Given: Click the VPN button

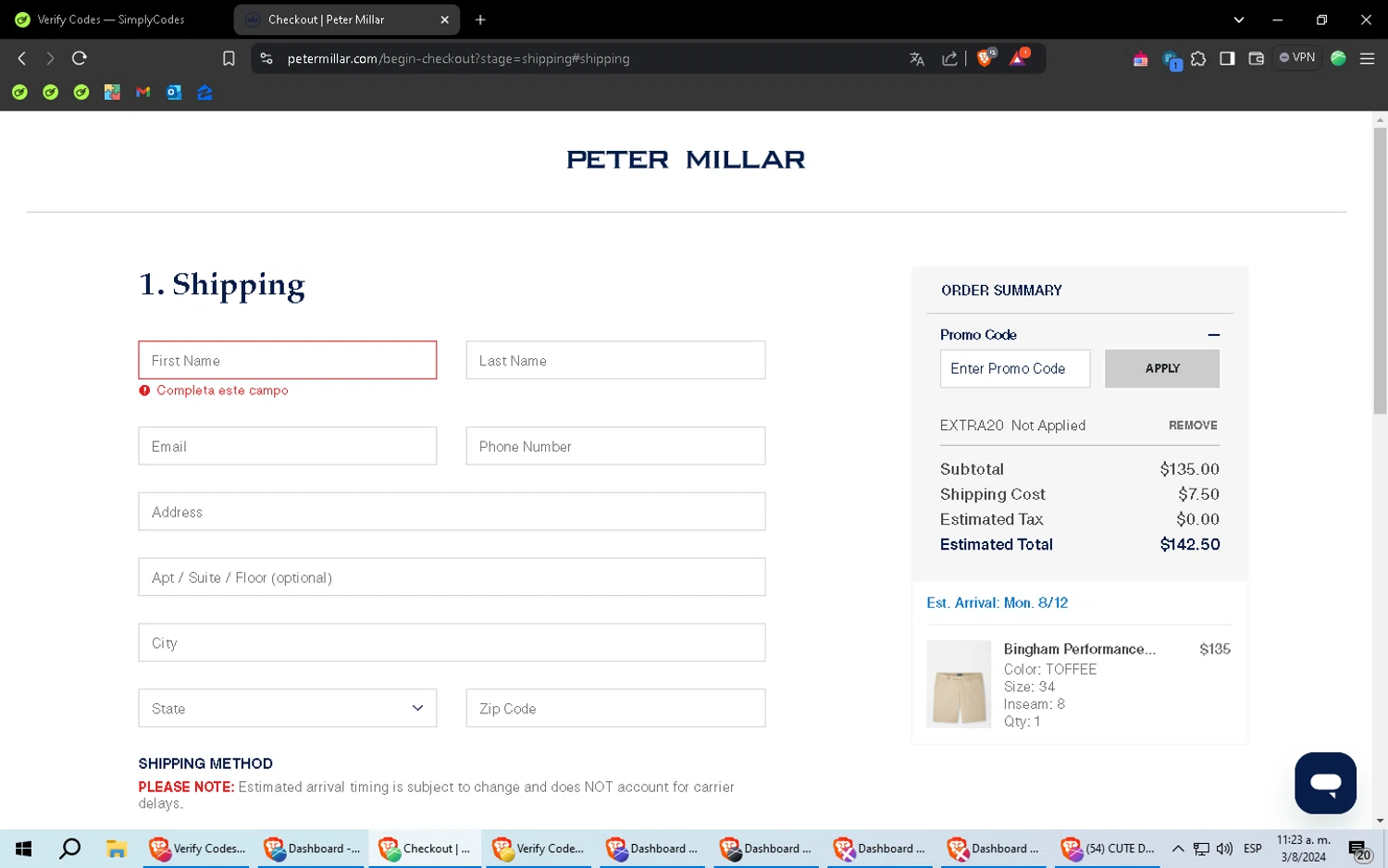Looking at the screenshot, I should pyautogui.click(x=1297, y=57).
